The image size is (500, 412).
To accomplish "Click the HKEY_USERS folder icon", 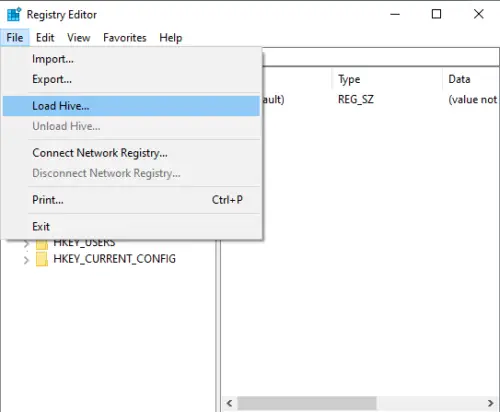I will tap(42, 244).
